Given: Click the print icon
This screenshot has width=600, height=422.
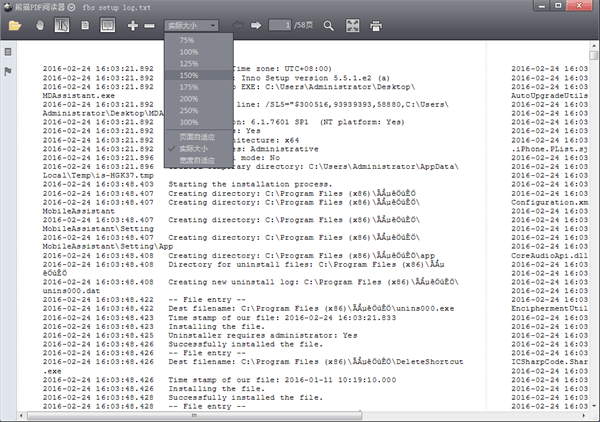Looking at the screenshot, I should click(x=376, y=24).
